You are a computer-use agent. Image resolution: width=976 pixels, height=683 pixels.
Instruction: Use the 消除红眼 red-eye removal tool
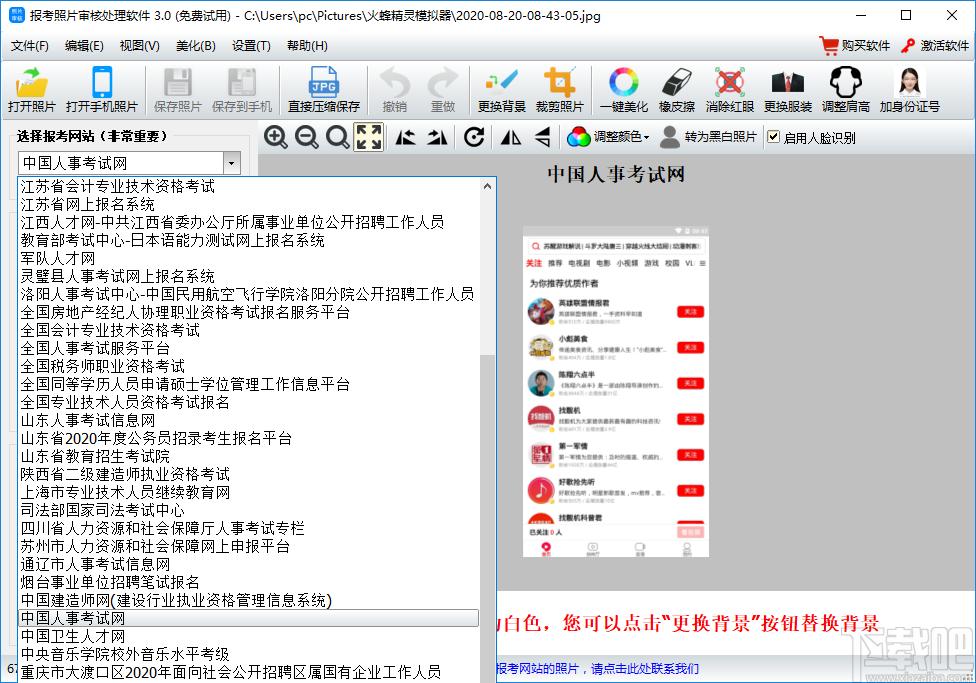tap(730, 89)
